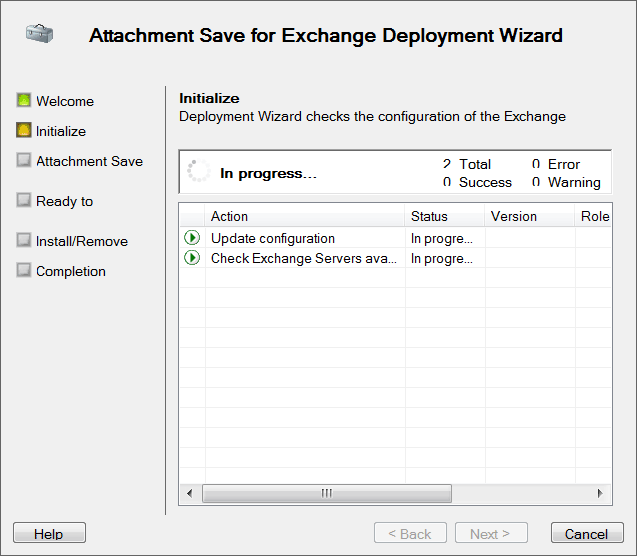
Task: Click the 2 Total counter
Action: 467,164
